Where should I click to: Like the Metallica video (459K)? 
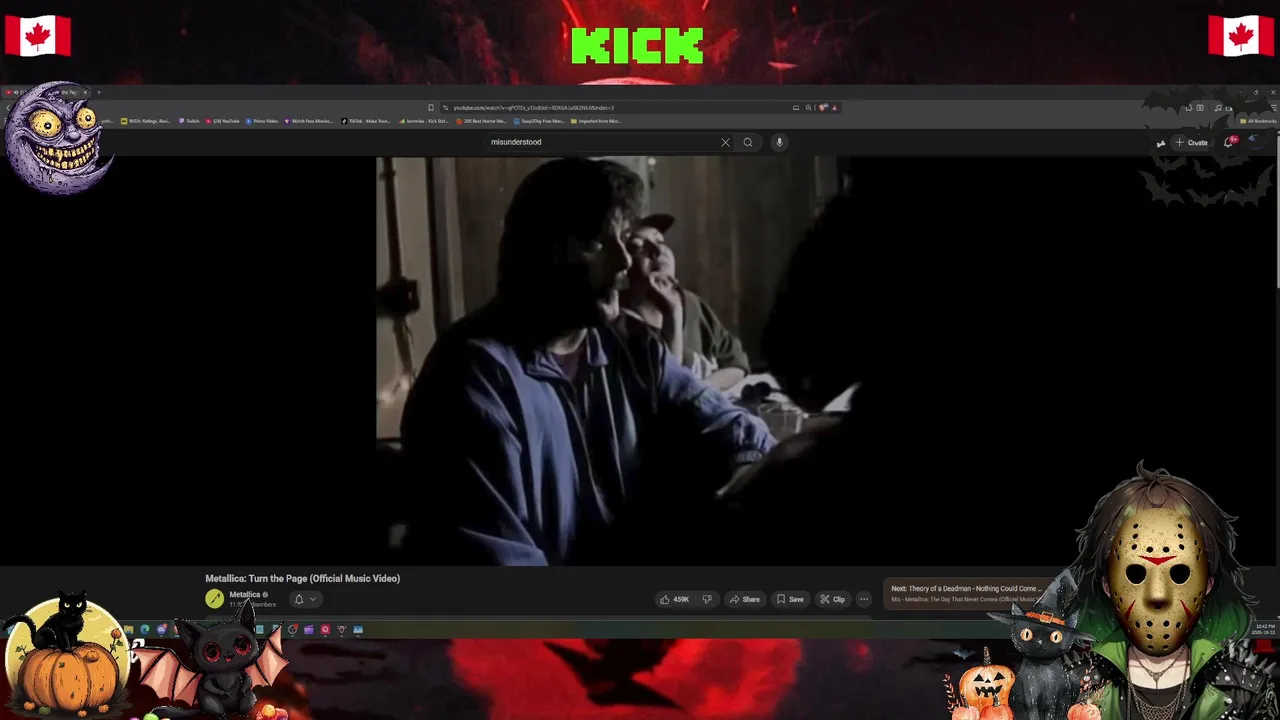(x=675, y=600)
